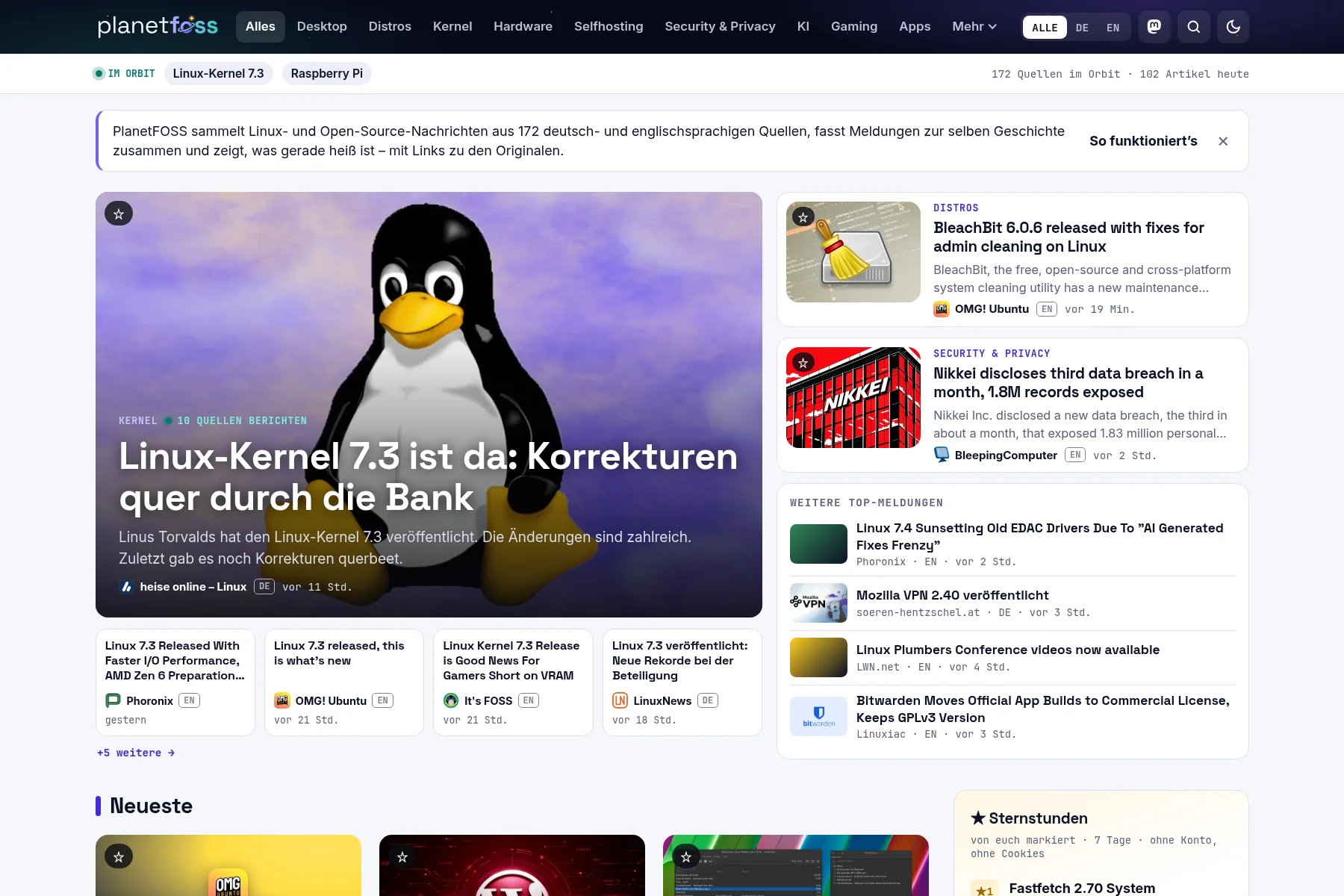Open the BleachBit article thumbnail
The image size is (1344, 896).
[x=853, y=252]
